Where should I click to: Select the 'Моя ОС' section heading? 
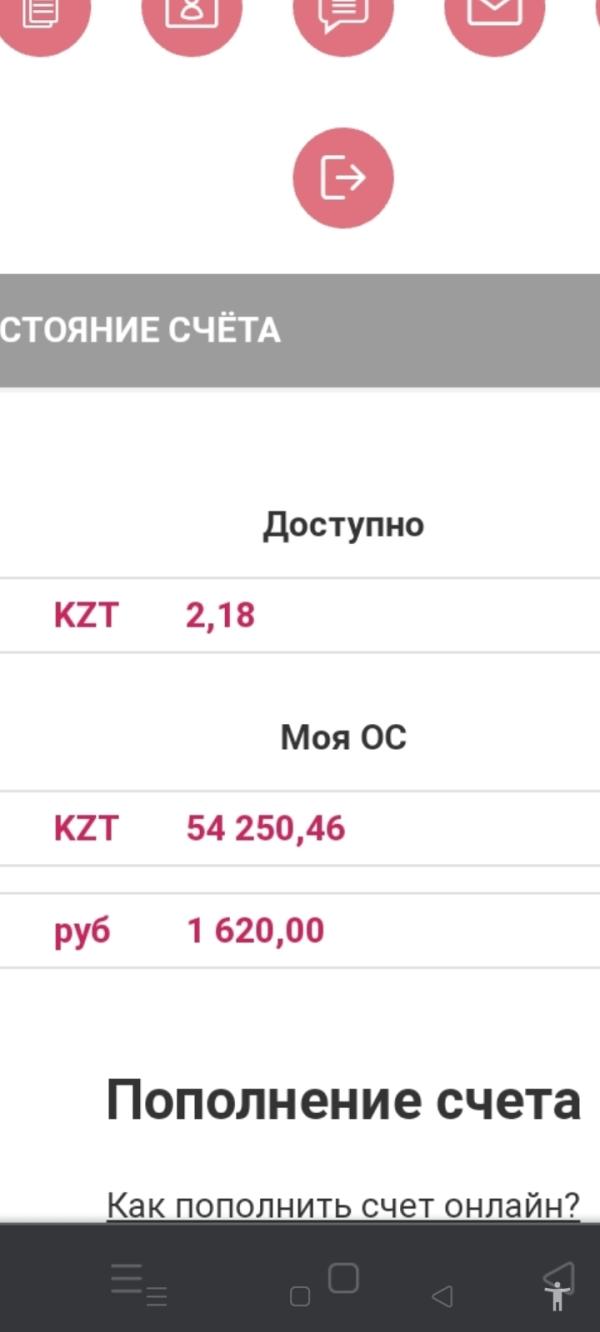click(343, 738)
